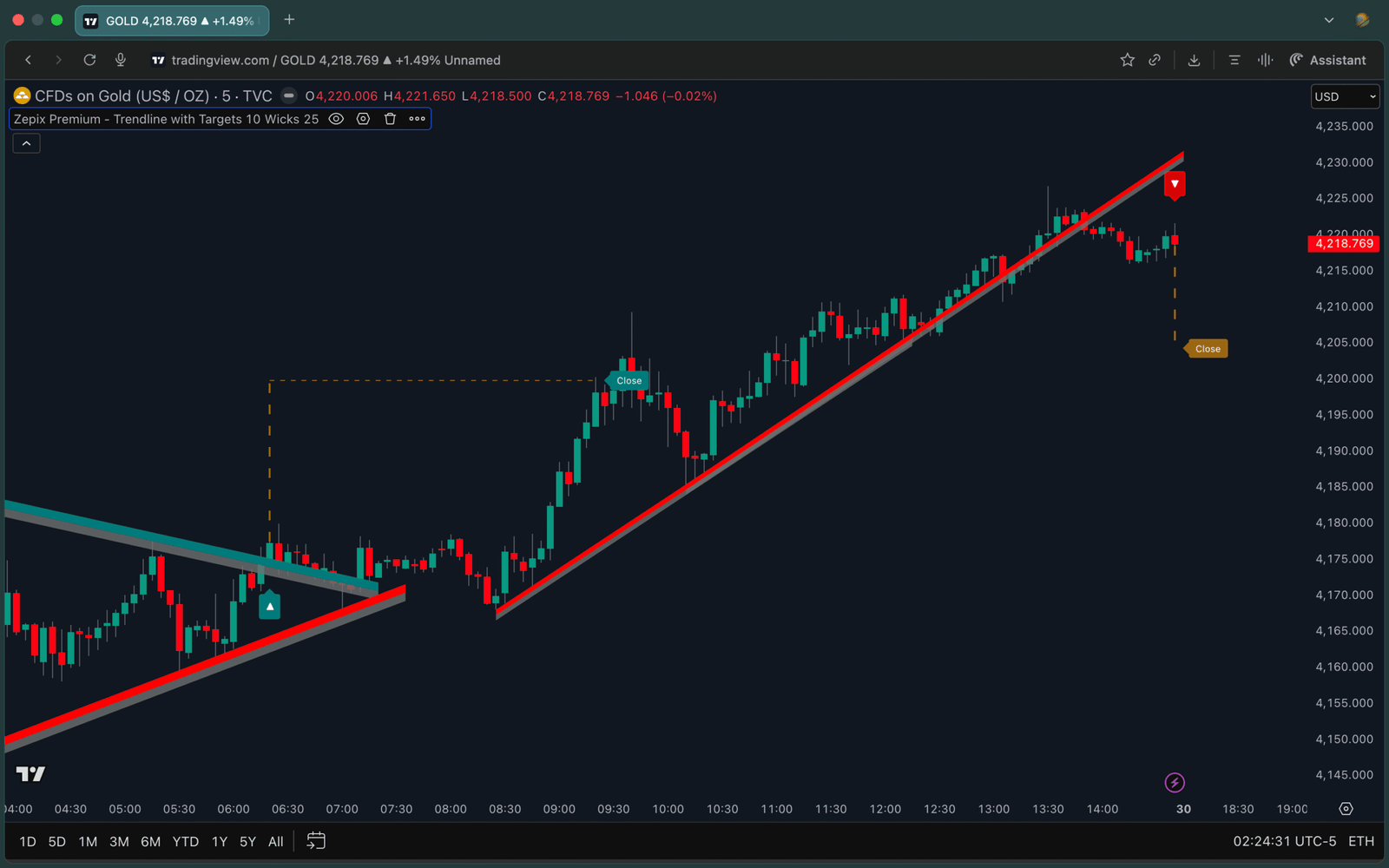Open the USD currency dropdown
The width and height of the screenshot is (1389, 868).
click(x=1344, y=96)
